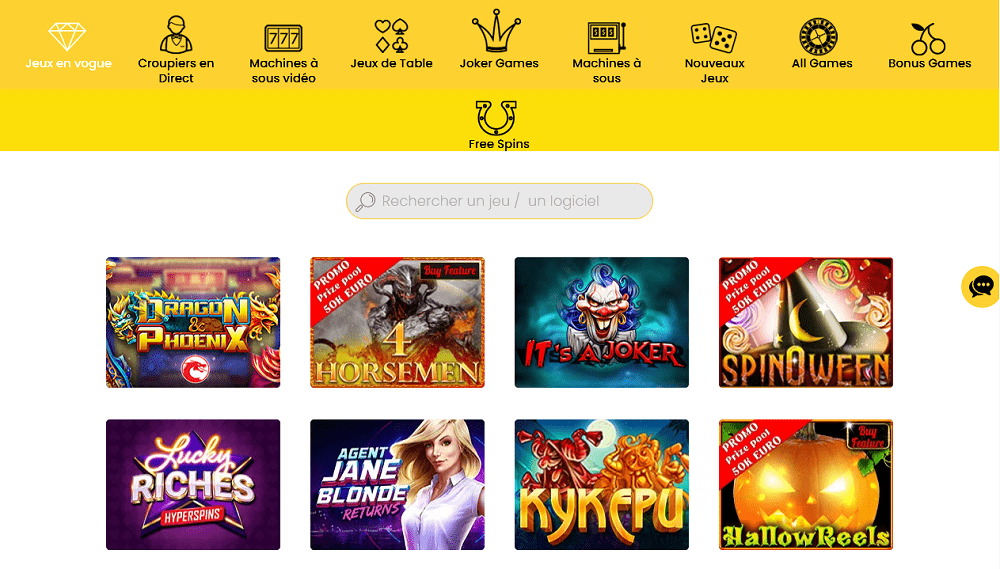Launch the Lucky Riches Hyperspins game
1000x569 pixels.
pos(193,484)
